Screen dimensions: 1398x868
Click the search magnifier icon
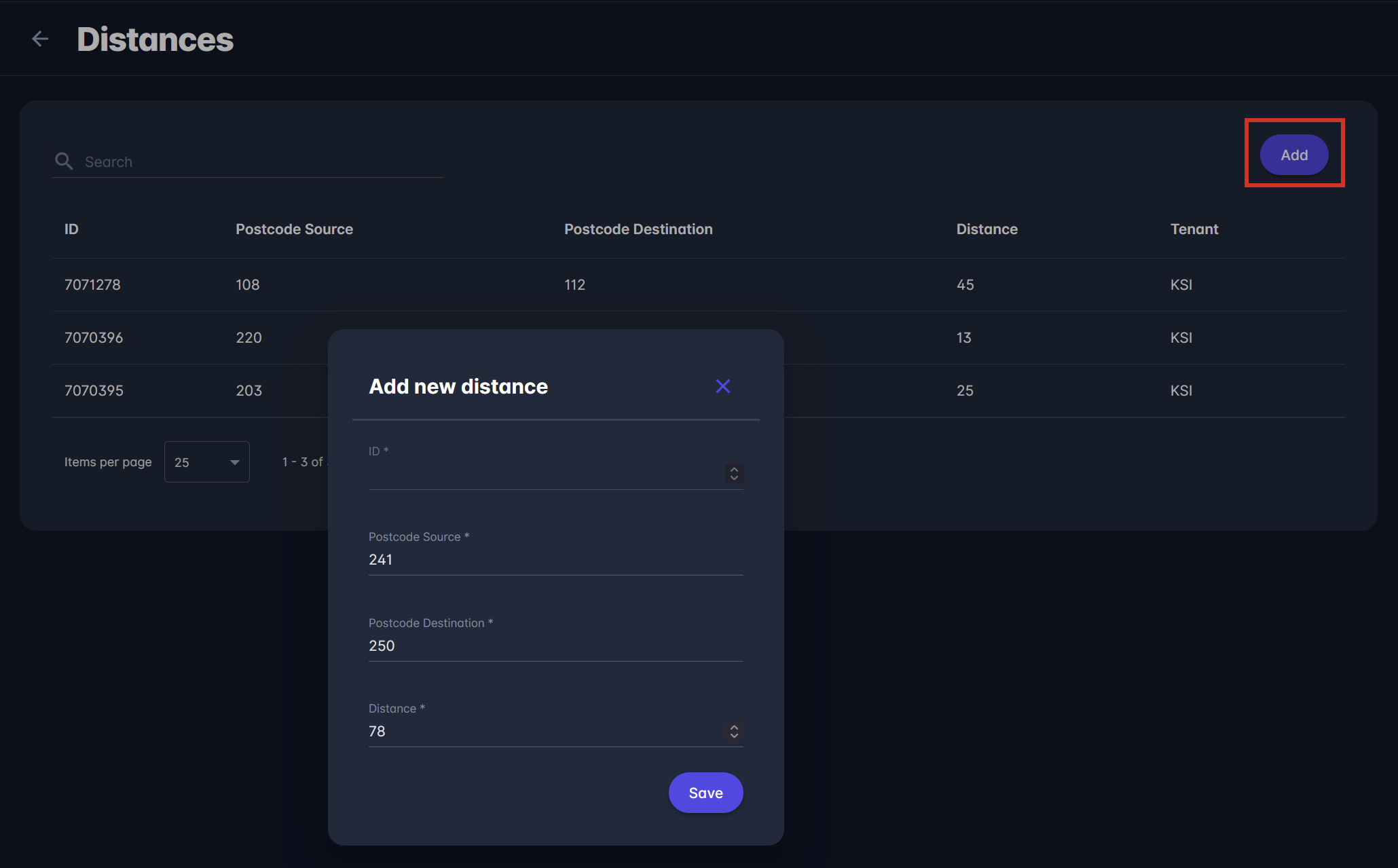[x=64, y=162]
